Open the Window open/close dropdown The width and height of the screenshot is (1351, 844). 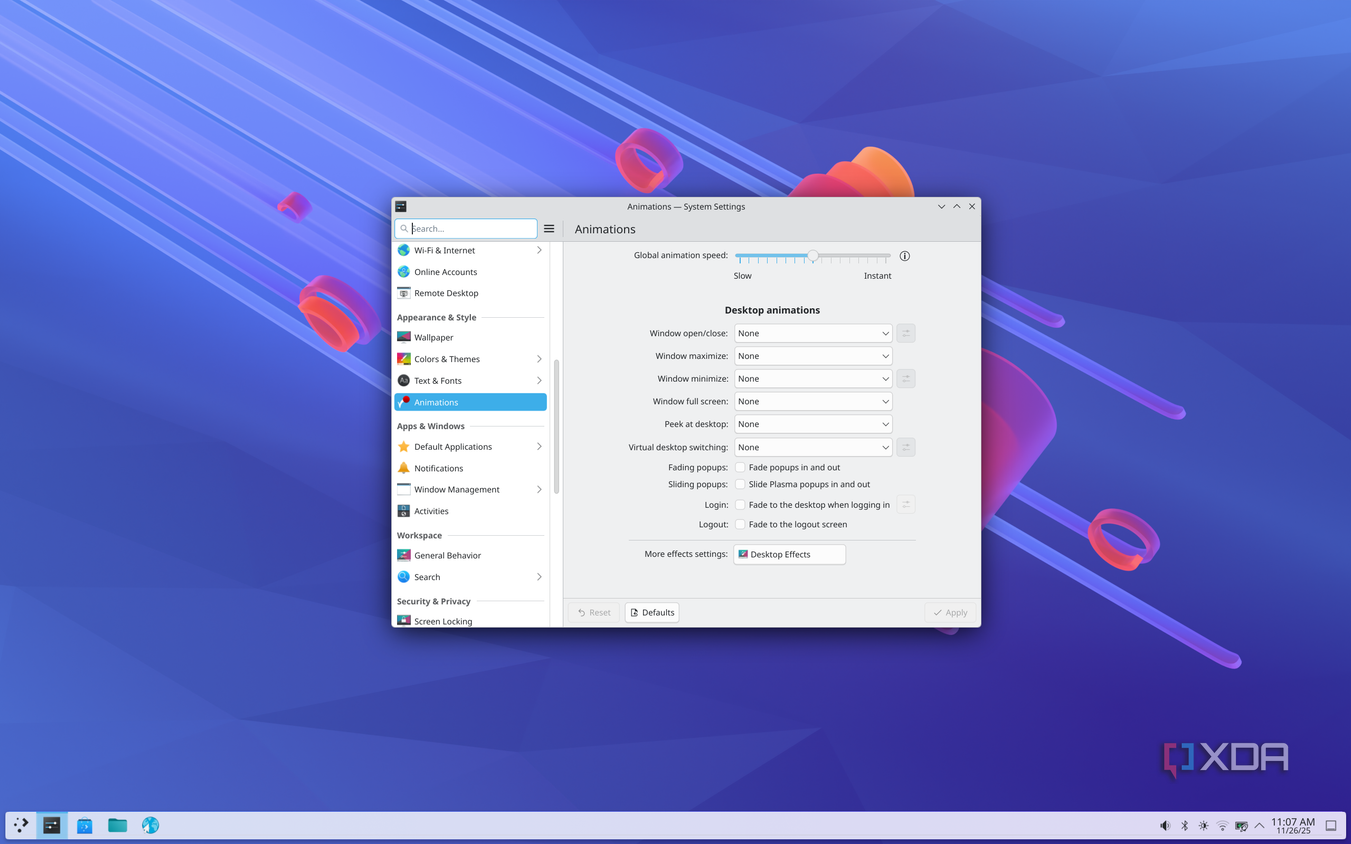pyautogui.click(x=813, y=333)
